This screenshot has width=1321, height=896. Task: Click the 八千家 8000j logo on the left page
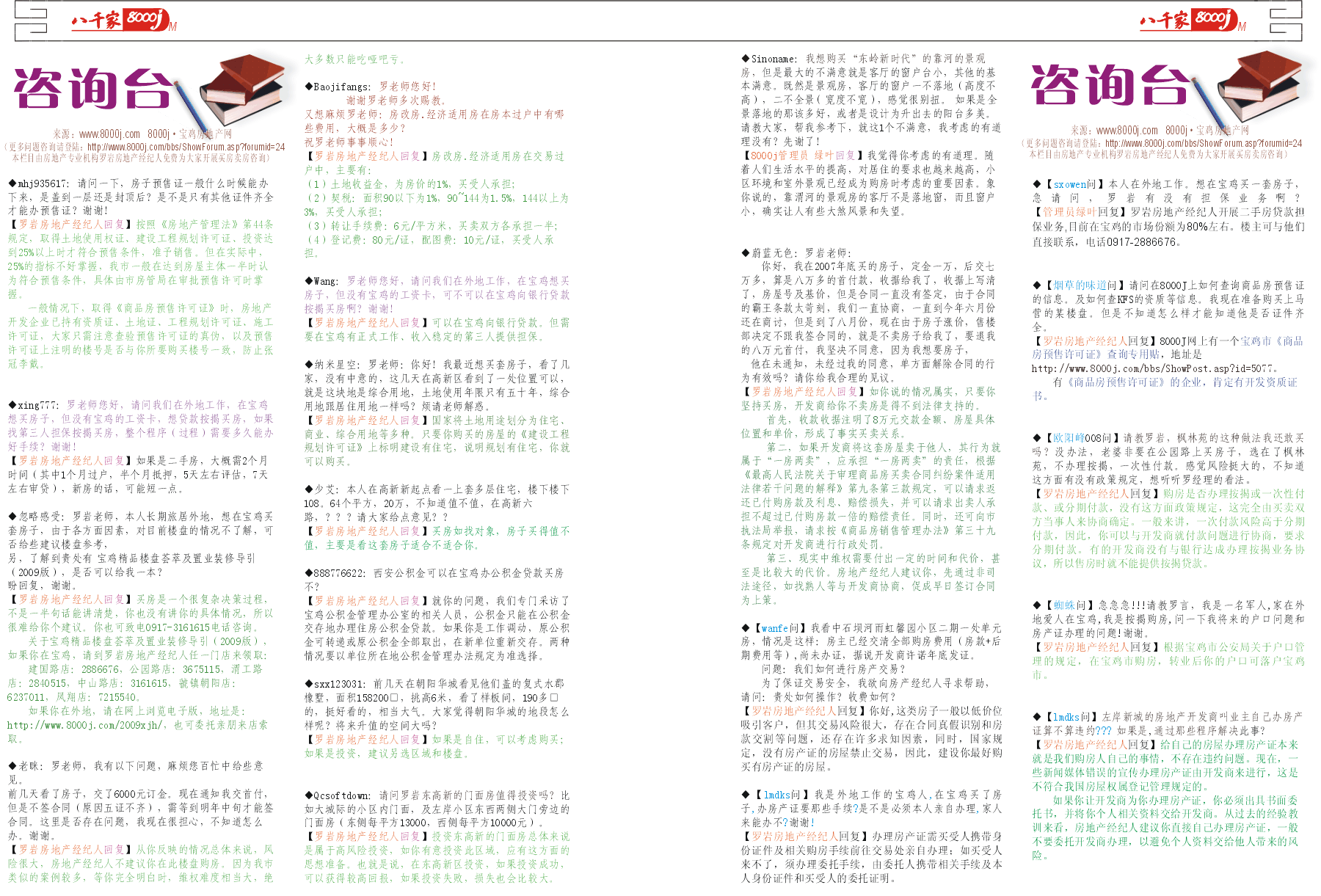(123, 20)
